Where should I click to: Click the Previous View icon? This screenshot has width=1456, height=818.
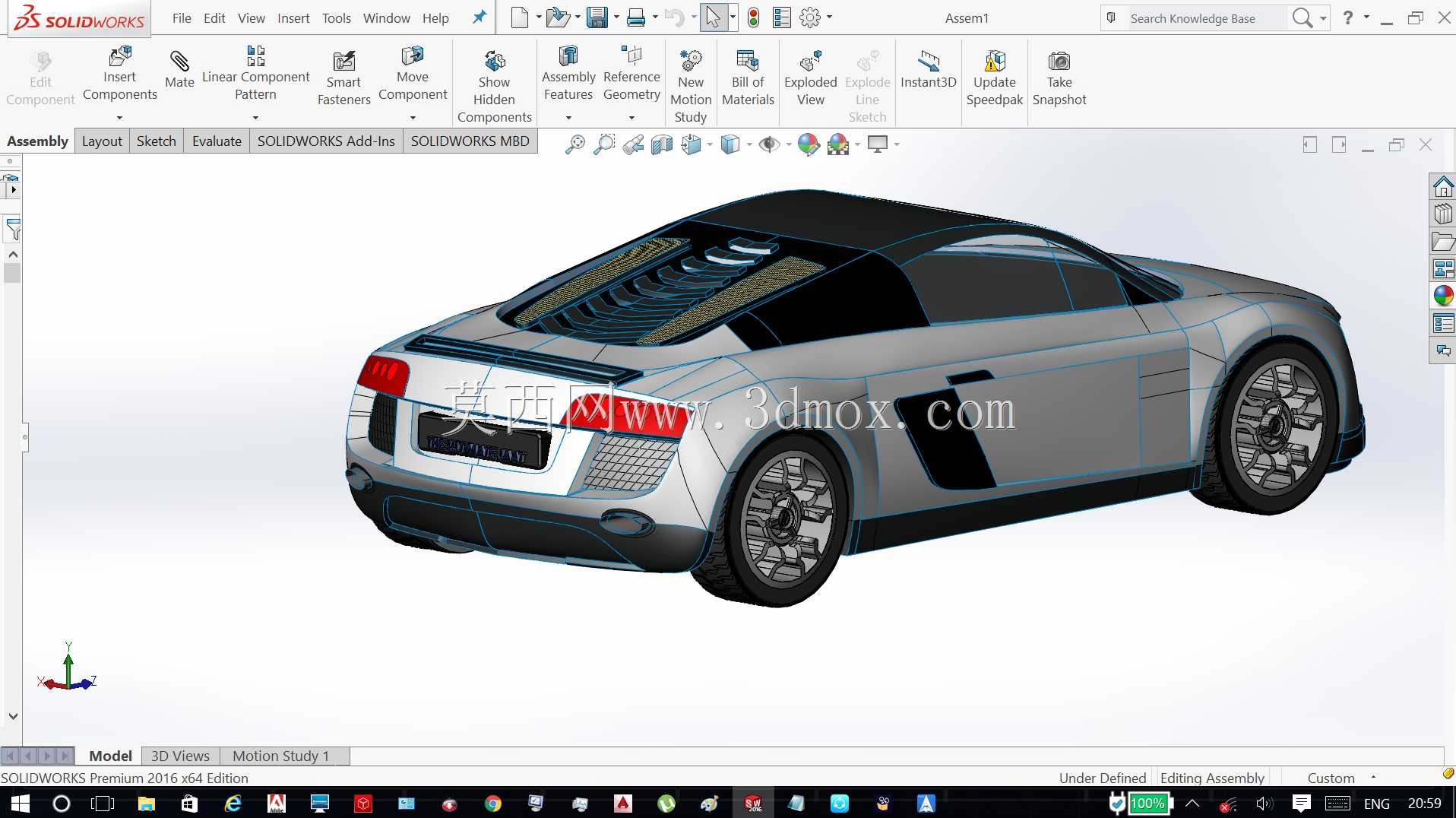point(633,144)
